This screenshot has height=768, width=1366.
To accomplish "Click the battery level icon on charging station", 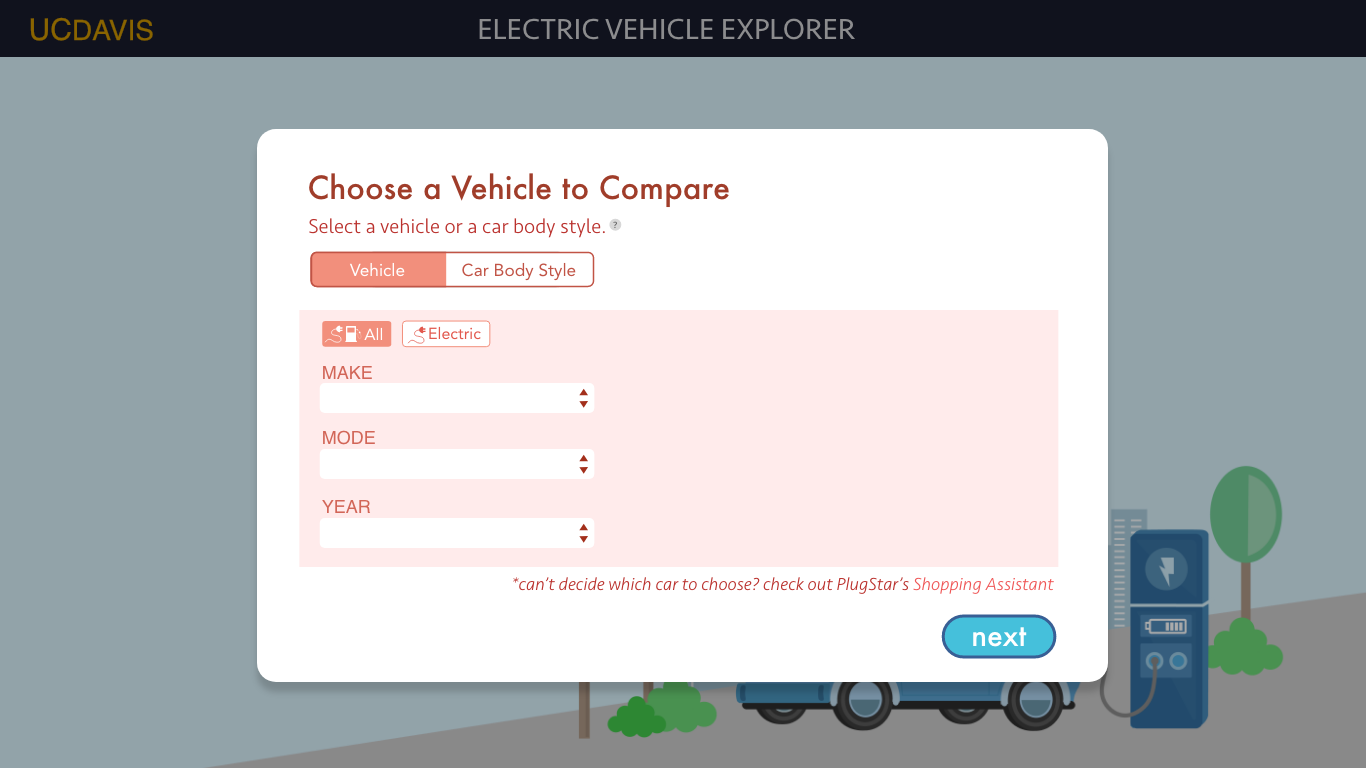I will pyautogui.click(x=1166, y=626).
